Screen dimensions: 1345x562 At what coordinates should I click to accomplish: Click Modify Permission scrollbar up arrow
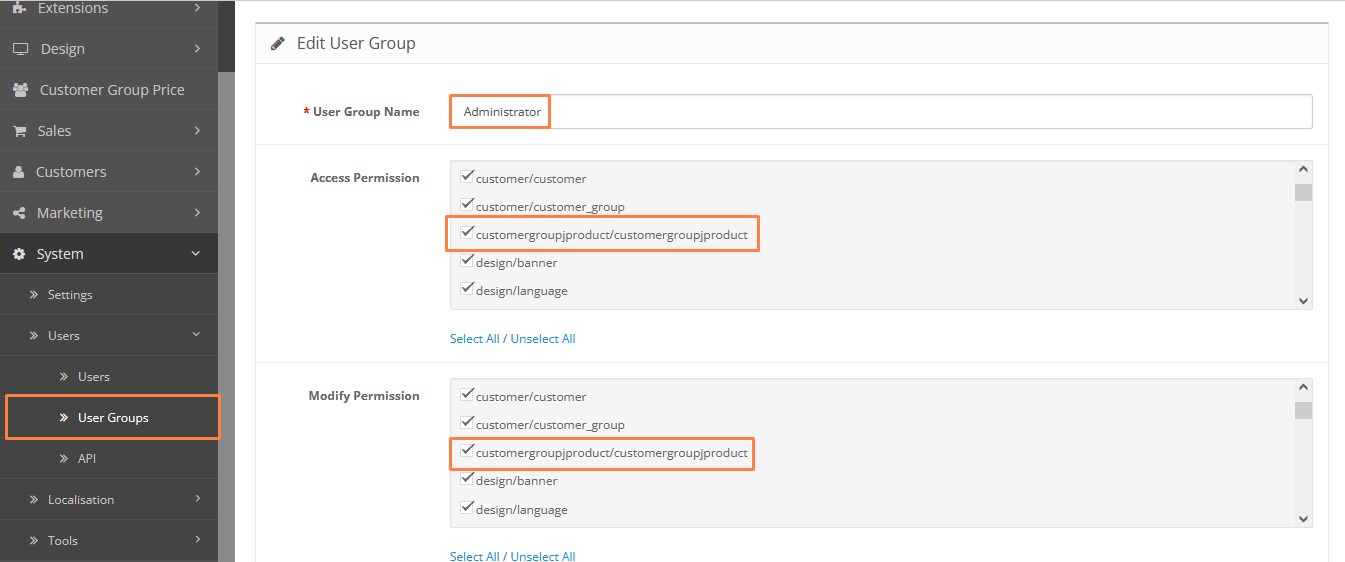coord(1303,388)
